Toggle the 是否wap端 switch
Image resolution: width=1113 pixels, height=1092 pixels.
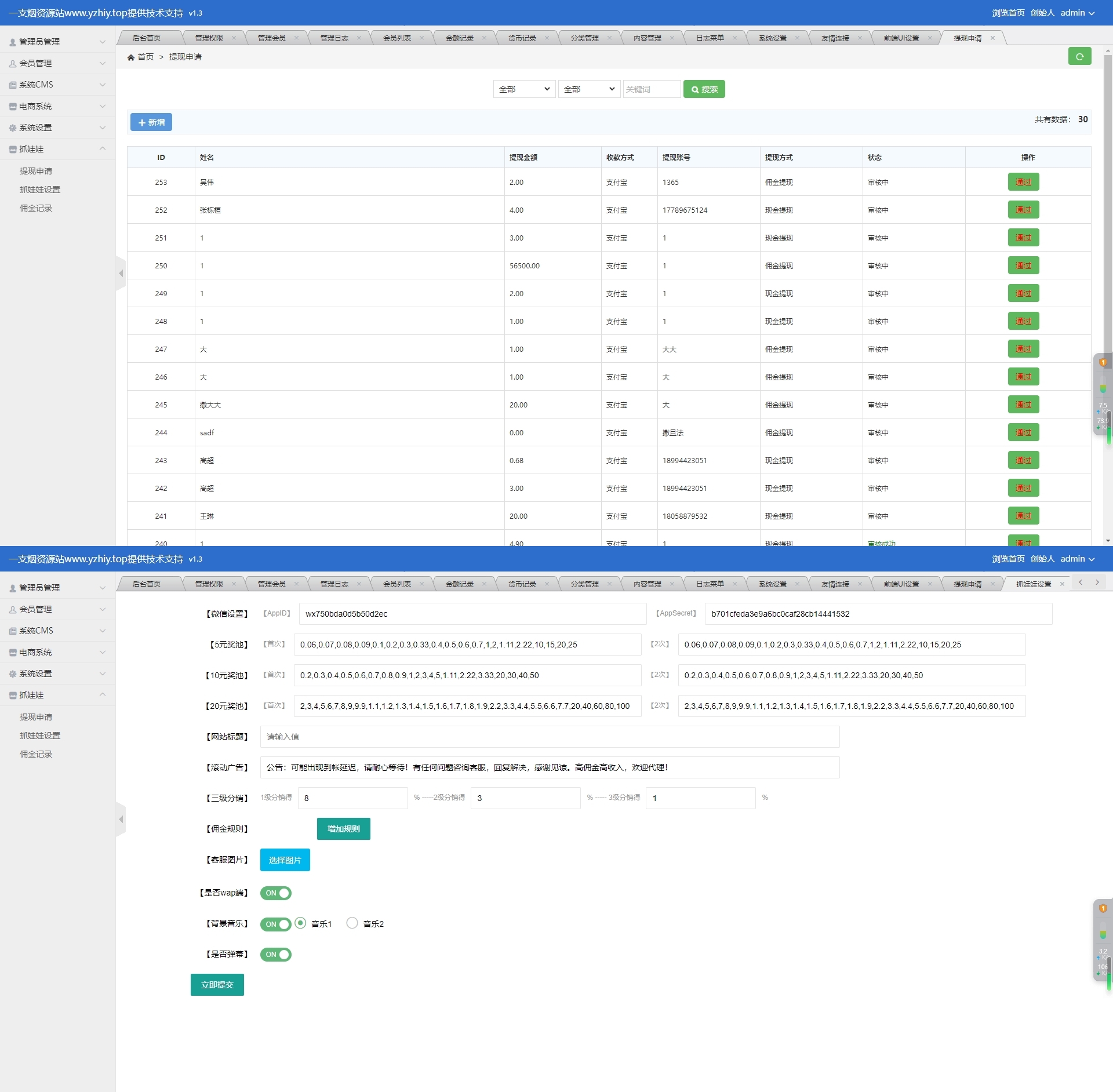[x=276, y=893]
